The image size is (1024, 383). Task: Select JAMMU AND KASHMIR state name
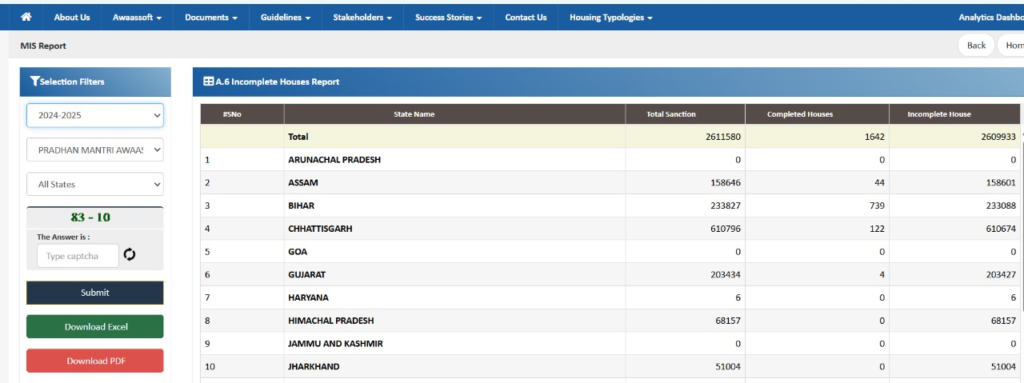335,344
